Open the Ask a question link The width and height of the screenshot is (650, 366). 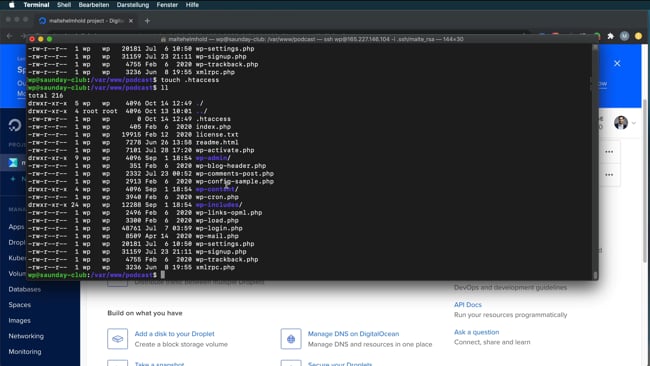pos(476,332)
